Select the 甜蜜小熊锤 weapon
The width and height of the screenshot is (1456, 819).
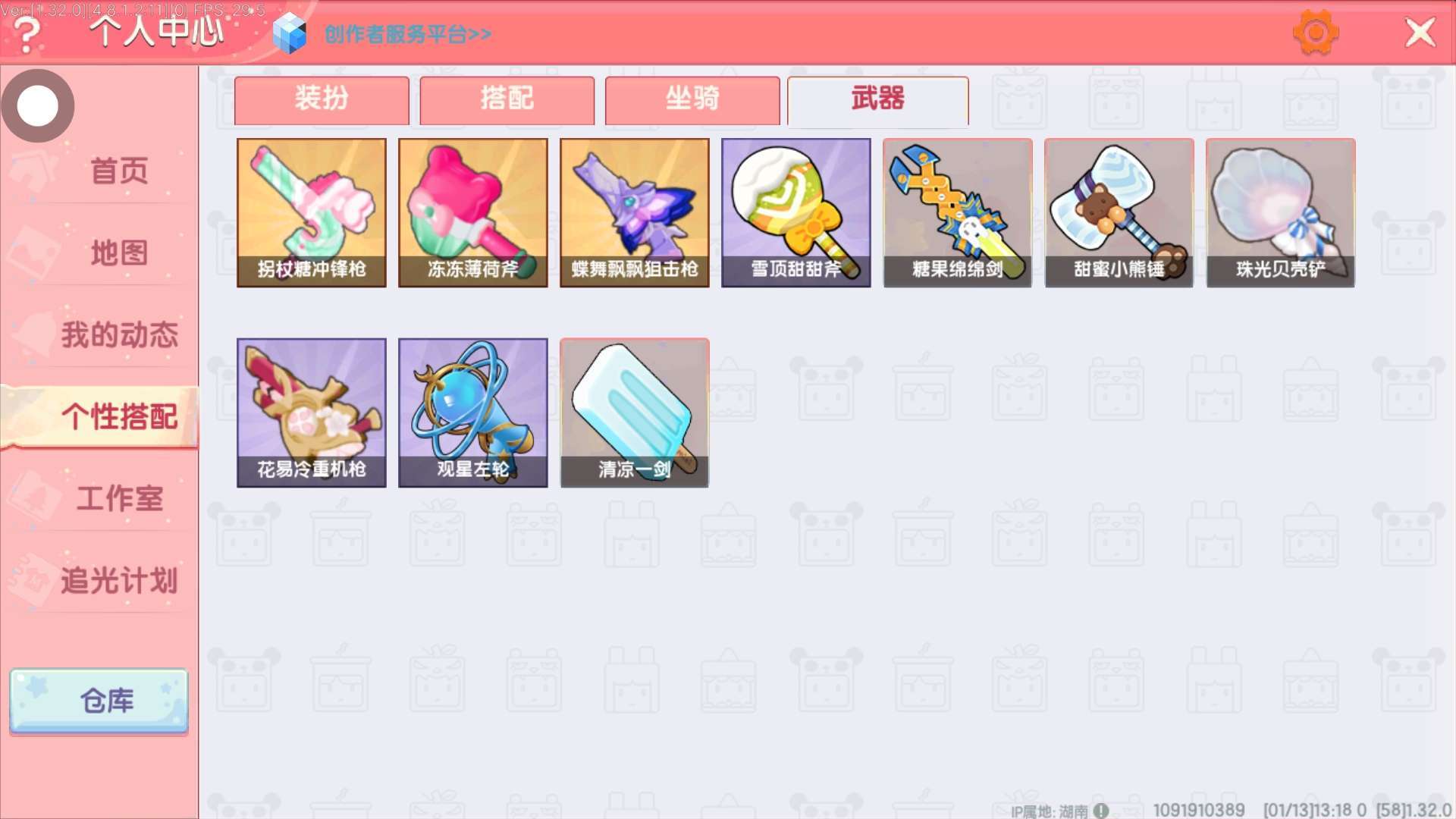point(1119,212)
